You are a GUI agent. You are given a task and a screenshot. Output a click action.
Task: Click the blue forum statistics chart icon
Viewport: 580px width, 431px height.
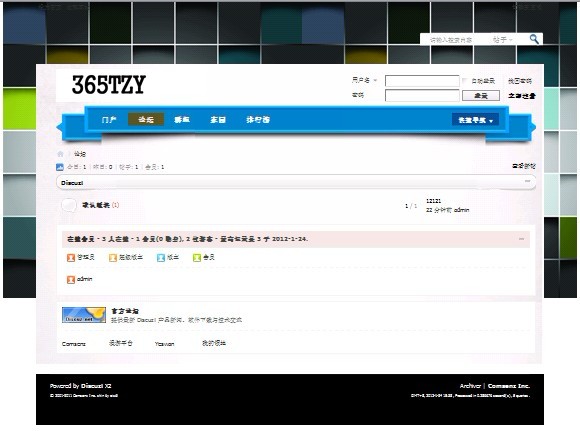pyautogui.click(x=60, y=167)
